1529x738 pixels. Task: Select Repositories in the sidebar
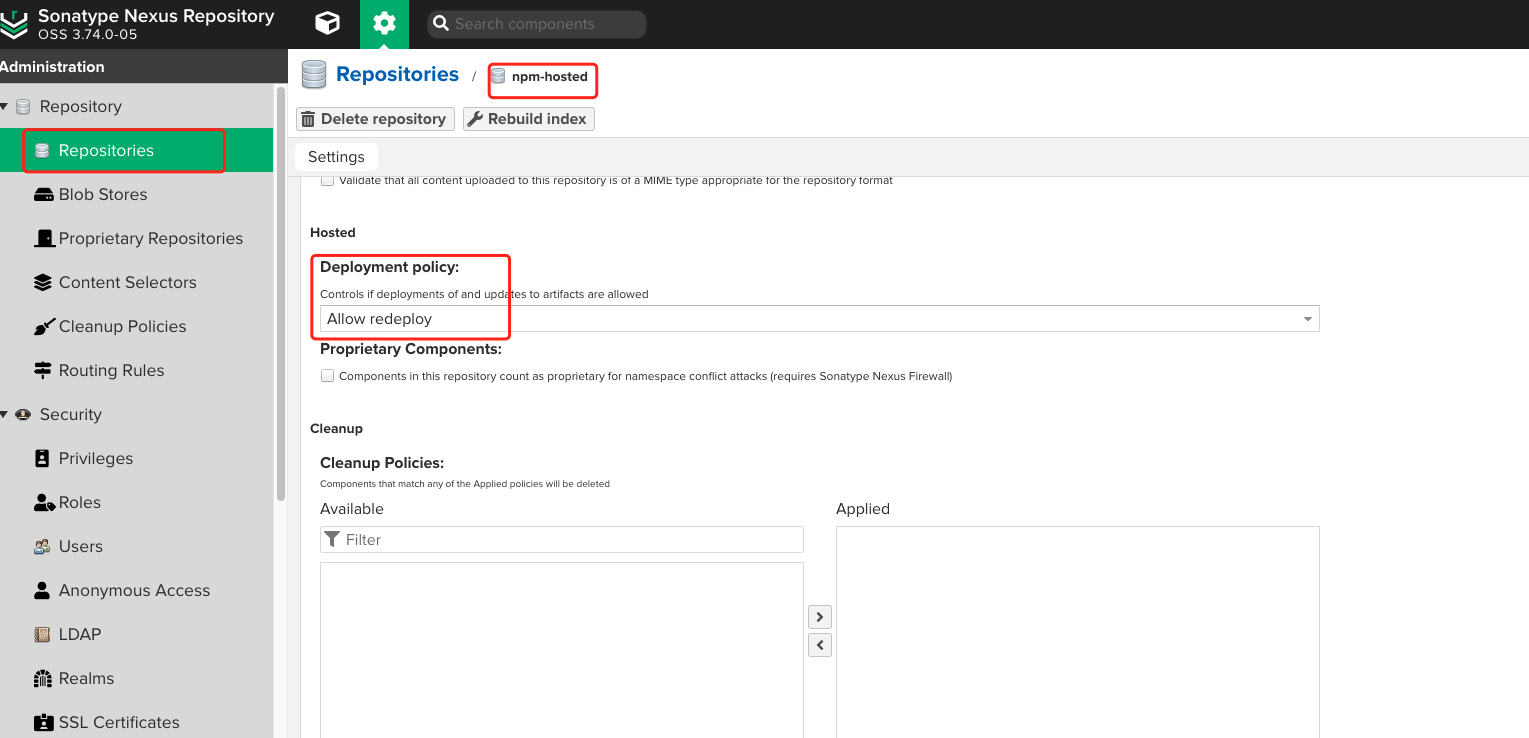[136, 151]
